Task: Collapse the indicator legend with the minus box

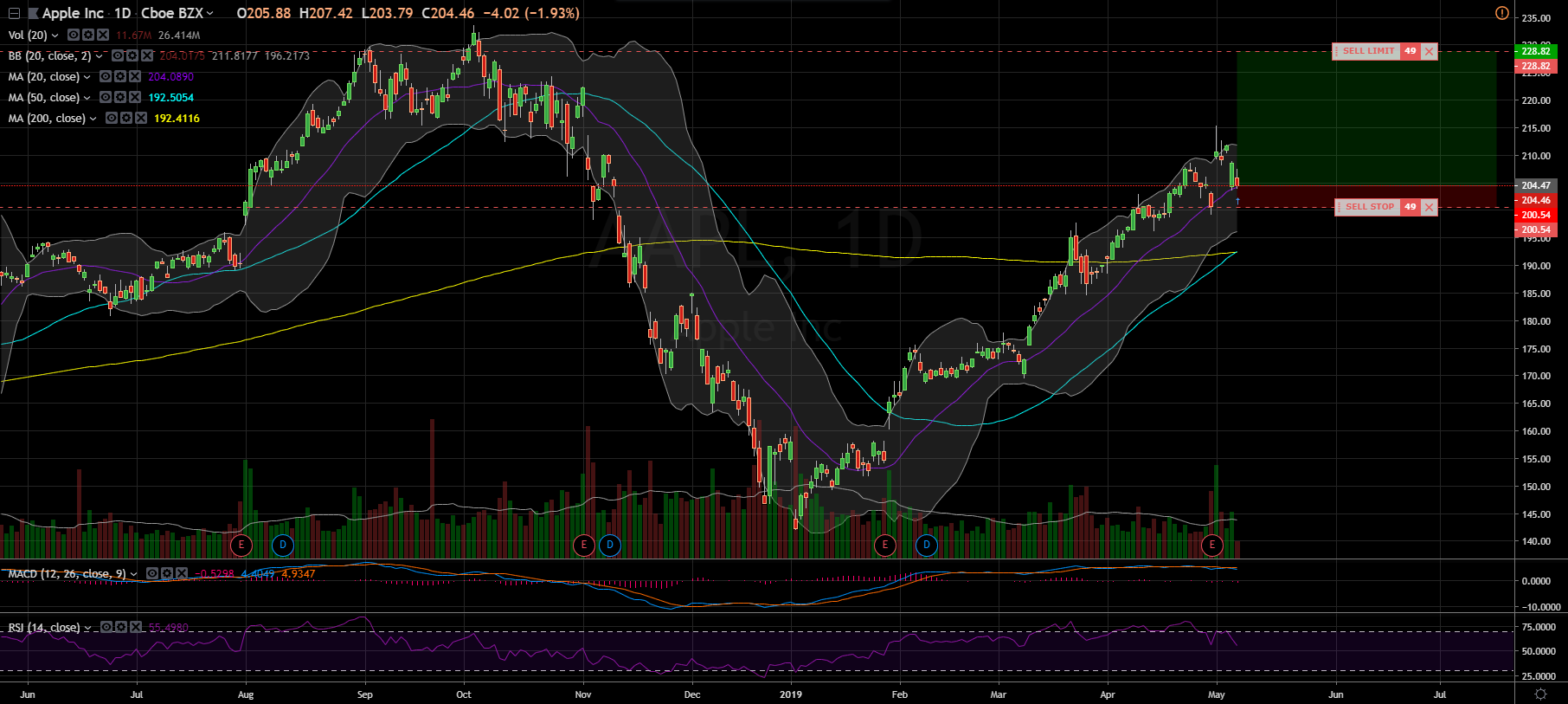Action: pos(14,13)
